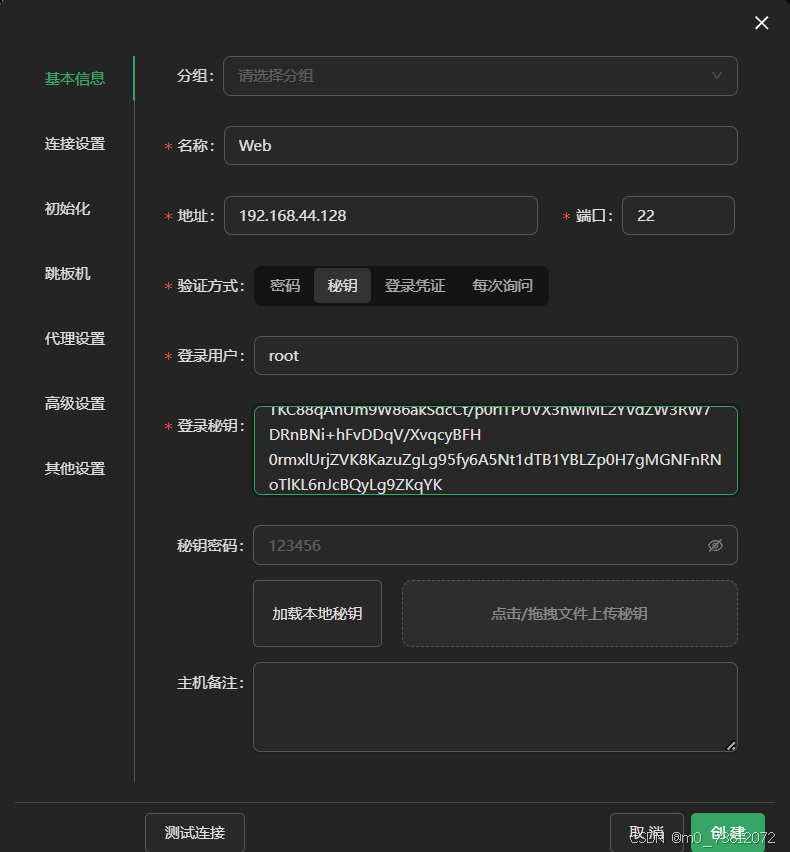Focus the key password input field
This screenshot has height=852, width=790.
coord(496,545)
